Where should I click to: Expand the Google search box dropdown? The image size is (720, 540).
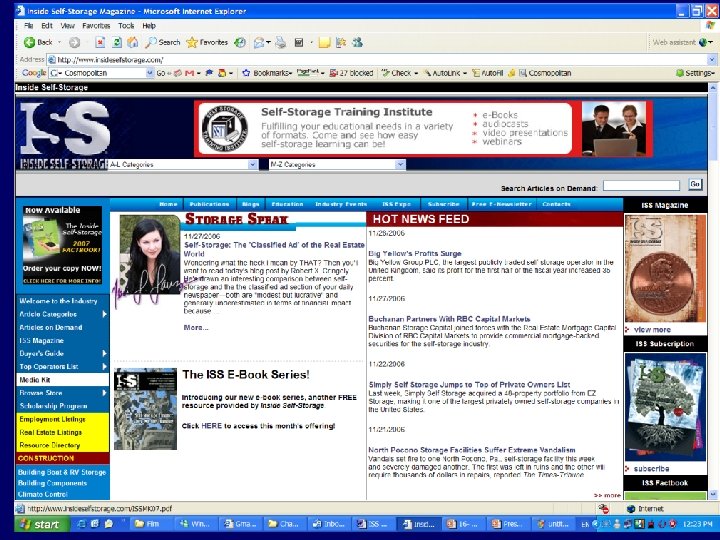150,73
